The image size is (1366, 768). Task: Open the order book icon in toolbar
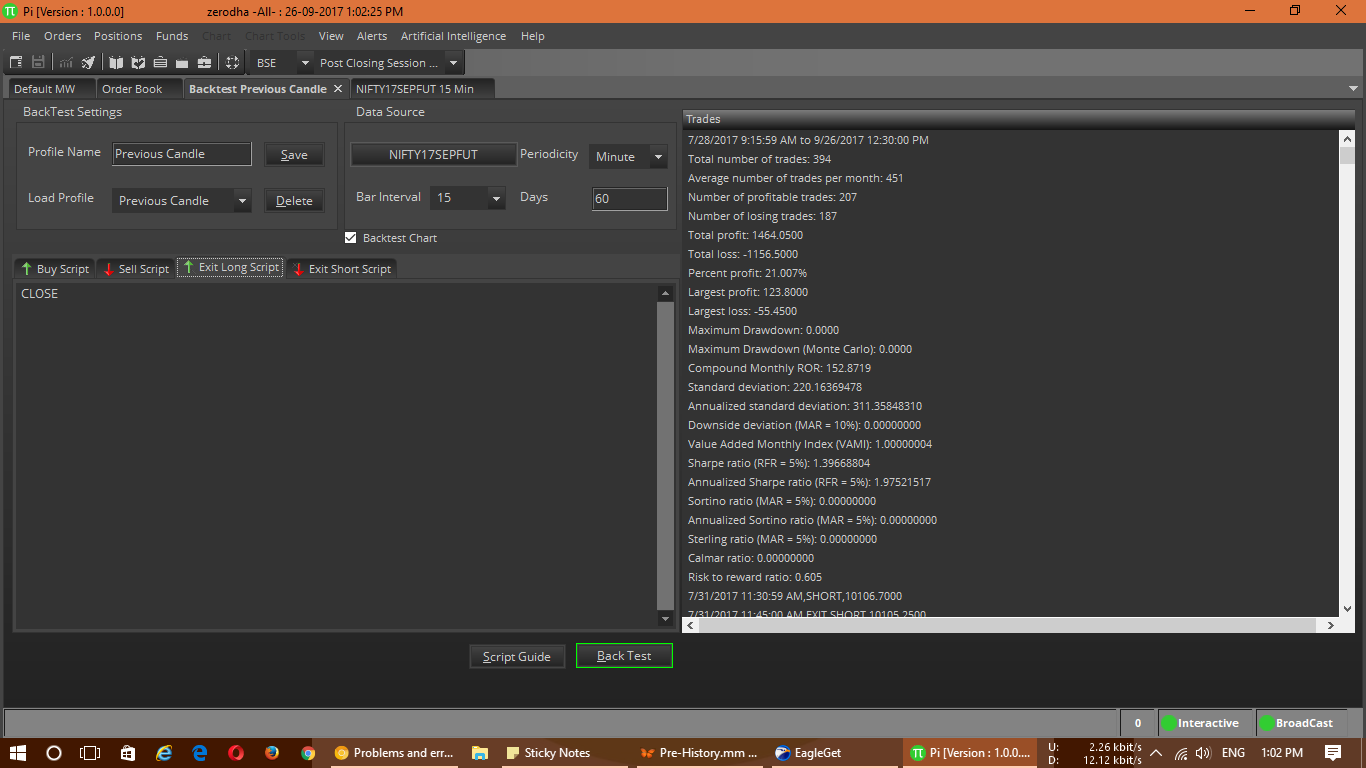click(x=116, y=62)
